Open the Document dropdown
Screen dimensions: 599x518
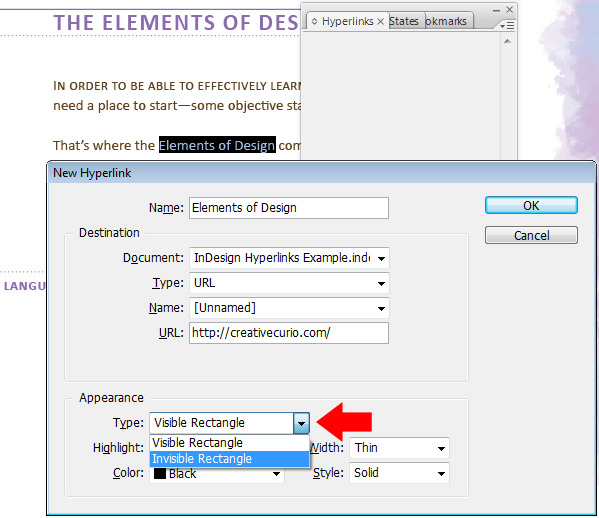[289, 258]
